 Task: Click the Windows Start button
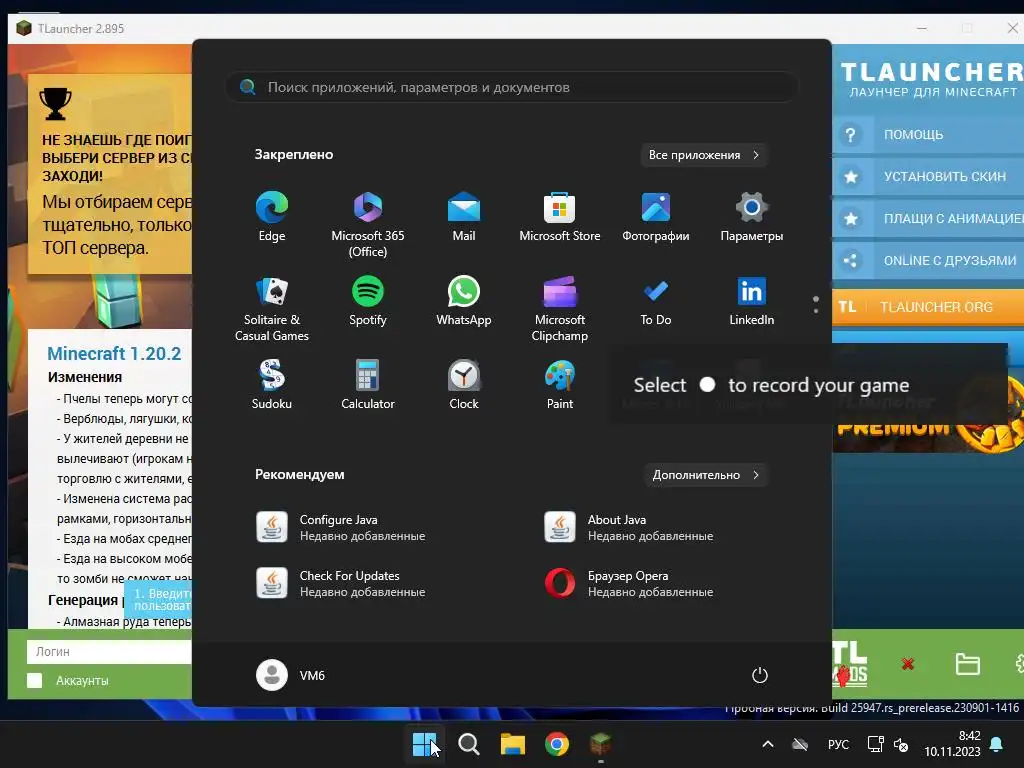point(424,744)
